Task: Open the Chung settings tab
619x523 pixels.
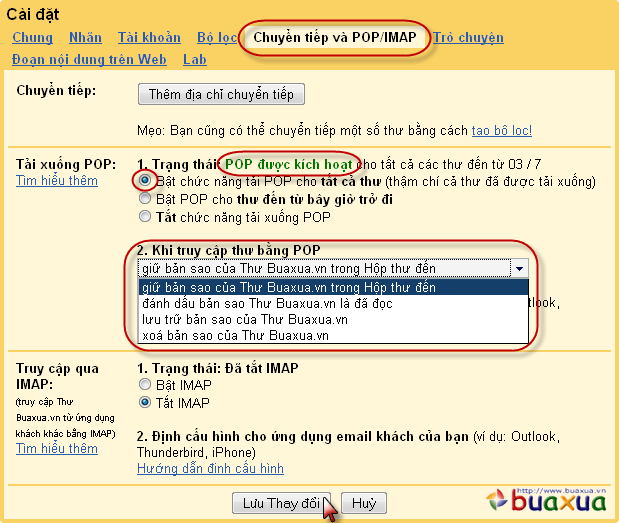Action: pyautogui.click(x=32, y=37)
